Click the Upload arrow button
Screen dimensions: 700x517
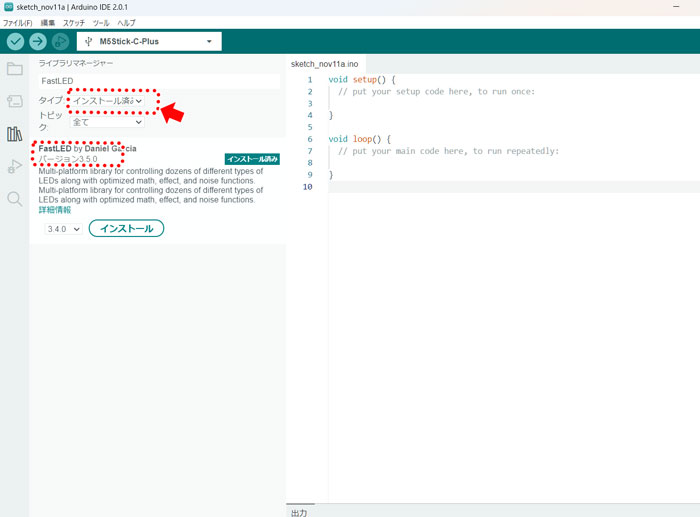[38, 42]
